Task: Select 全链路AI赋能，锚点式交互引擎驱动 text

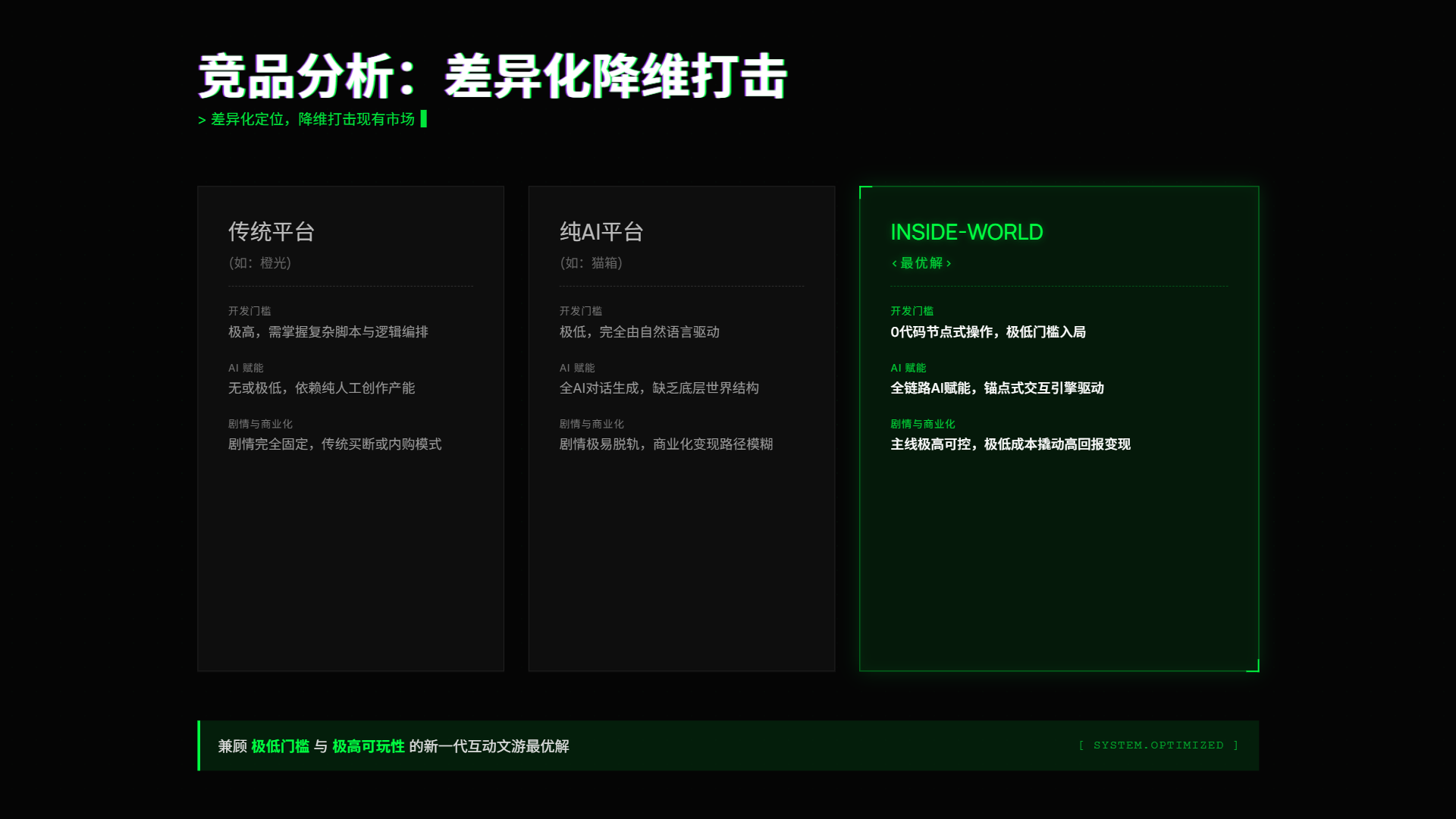Action: tap(997, 388)
